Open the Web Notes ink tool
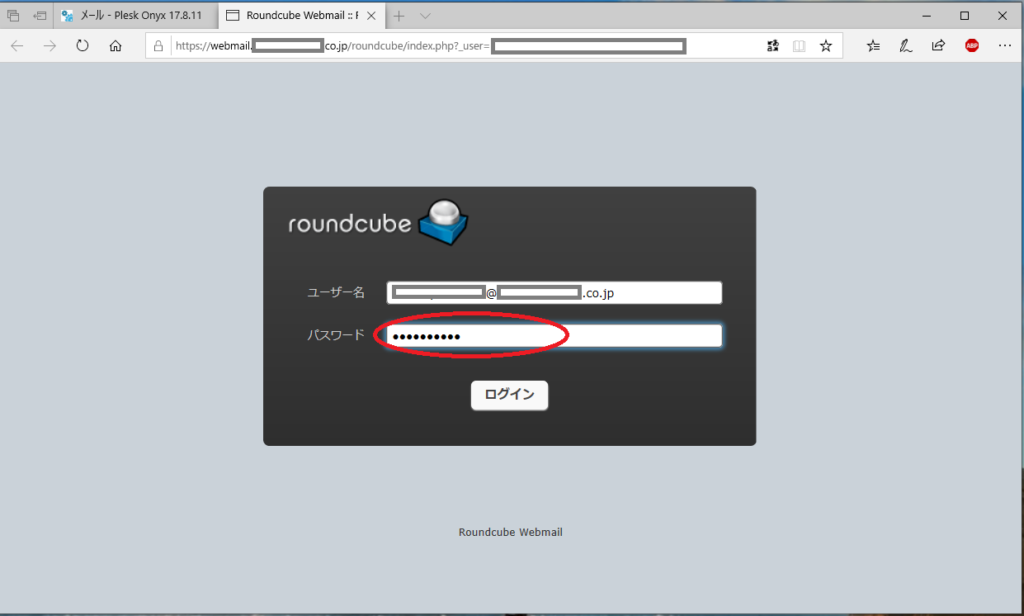The height and width of the screenshot is (616, 1024). (x=905, y=45)
